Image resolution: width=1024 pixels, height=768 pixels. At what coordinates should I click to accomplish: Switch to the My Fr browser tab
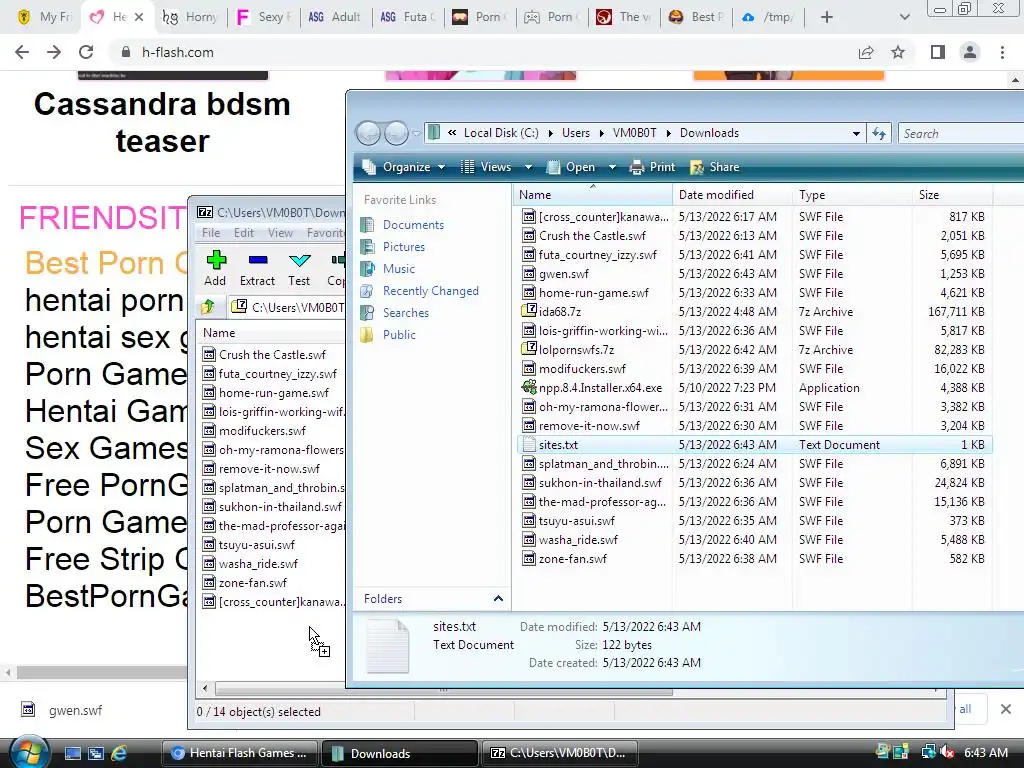(44, 17)
